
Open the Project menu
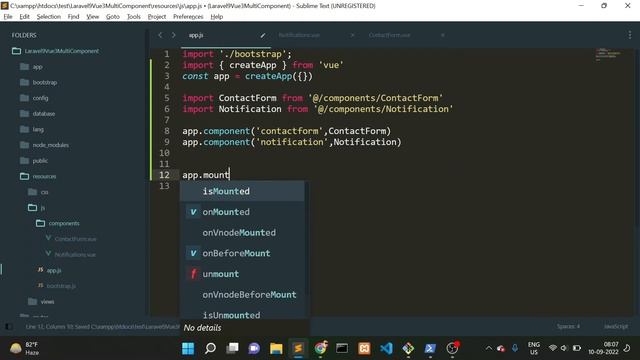157,17
